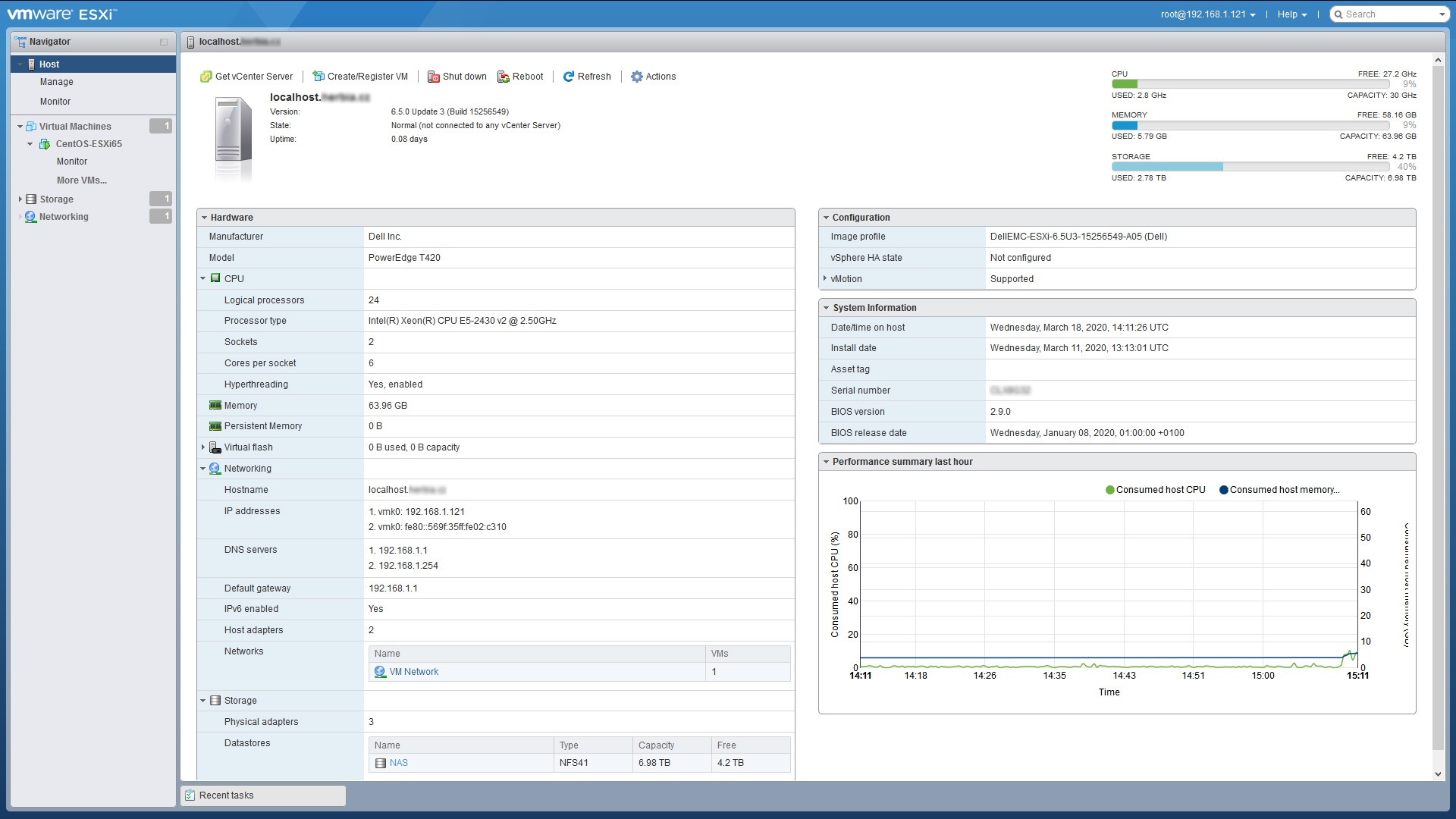This screenshot has height=819, width=1456.
Task: Click the NAS datastore icon
Action: (x=381, y=763)
